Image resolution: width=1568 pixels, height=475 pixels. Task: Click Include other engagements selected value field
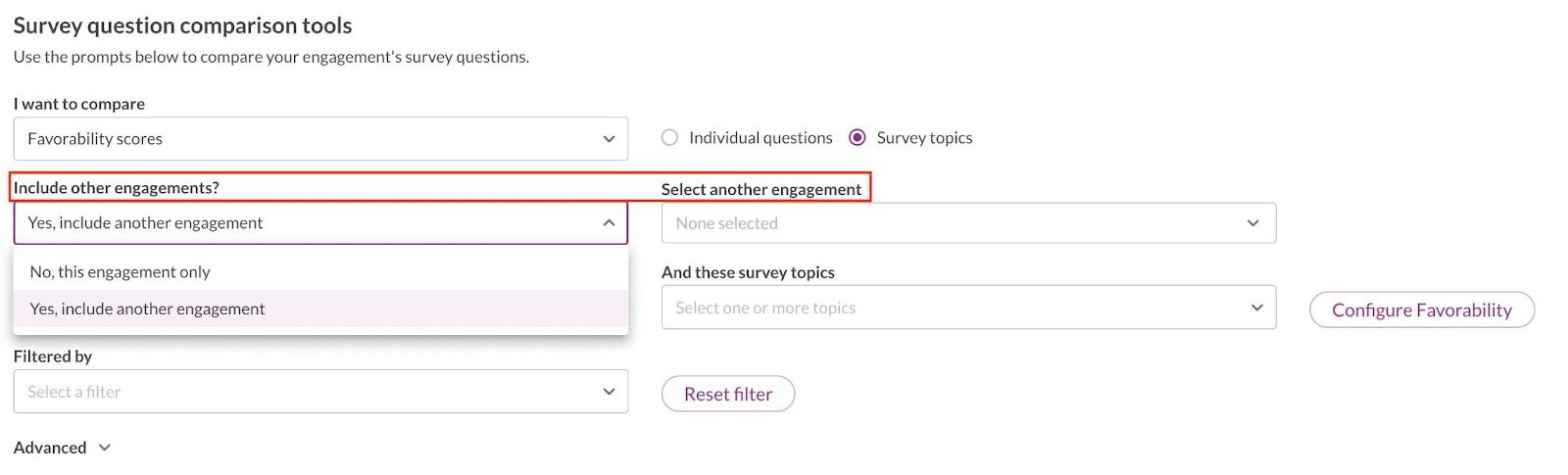(320, 223)
